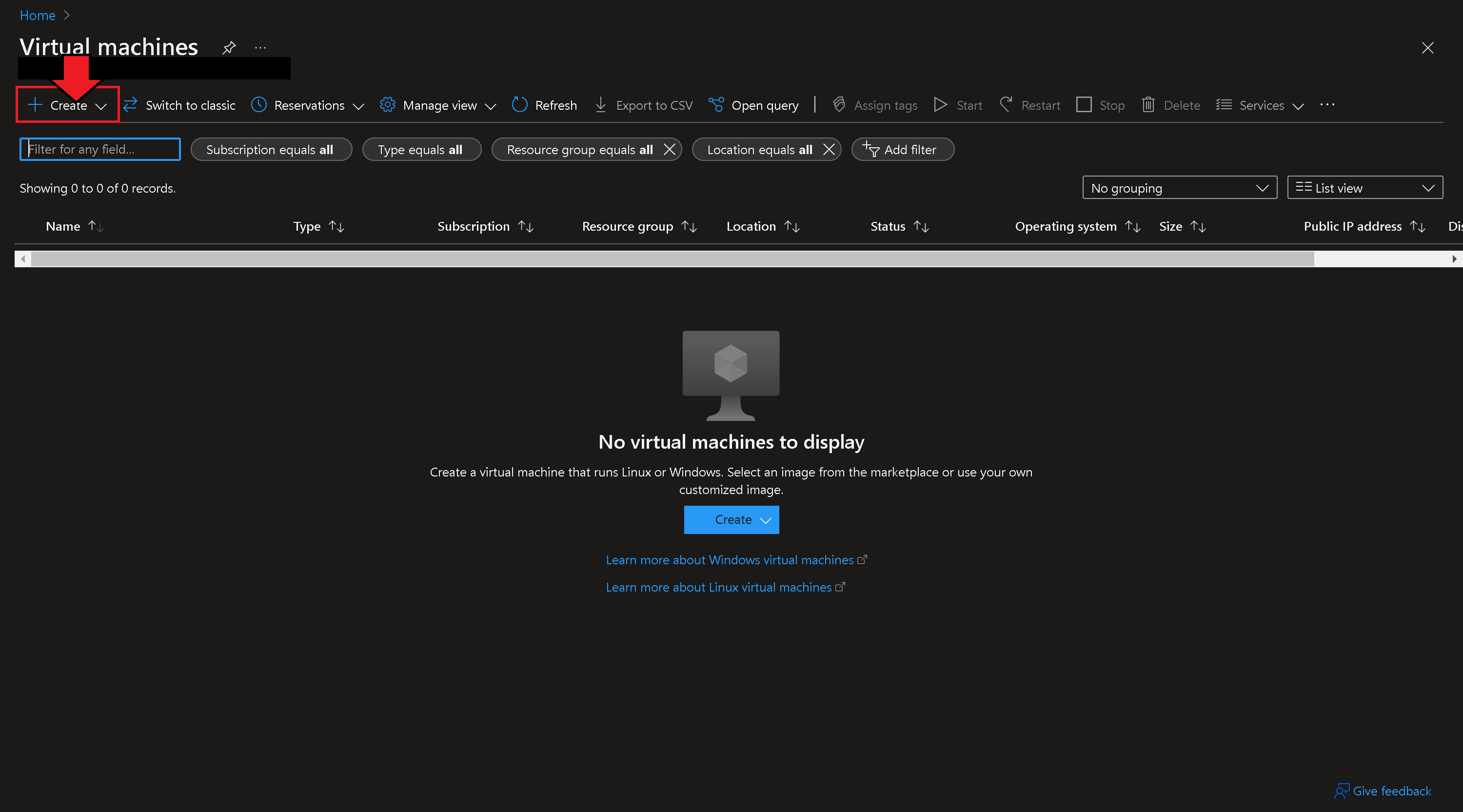Expand the No grouping dropdown

click(x=1179, y=188)
